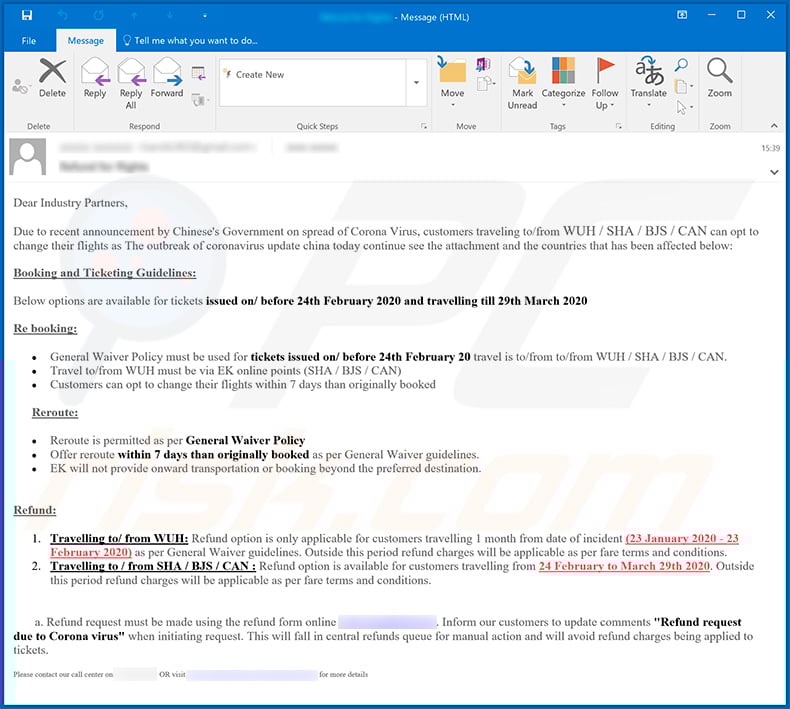Send message to OneNote
The image size is (790, 709).
483,64
